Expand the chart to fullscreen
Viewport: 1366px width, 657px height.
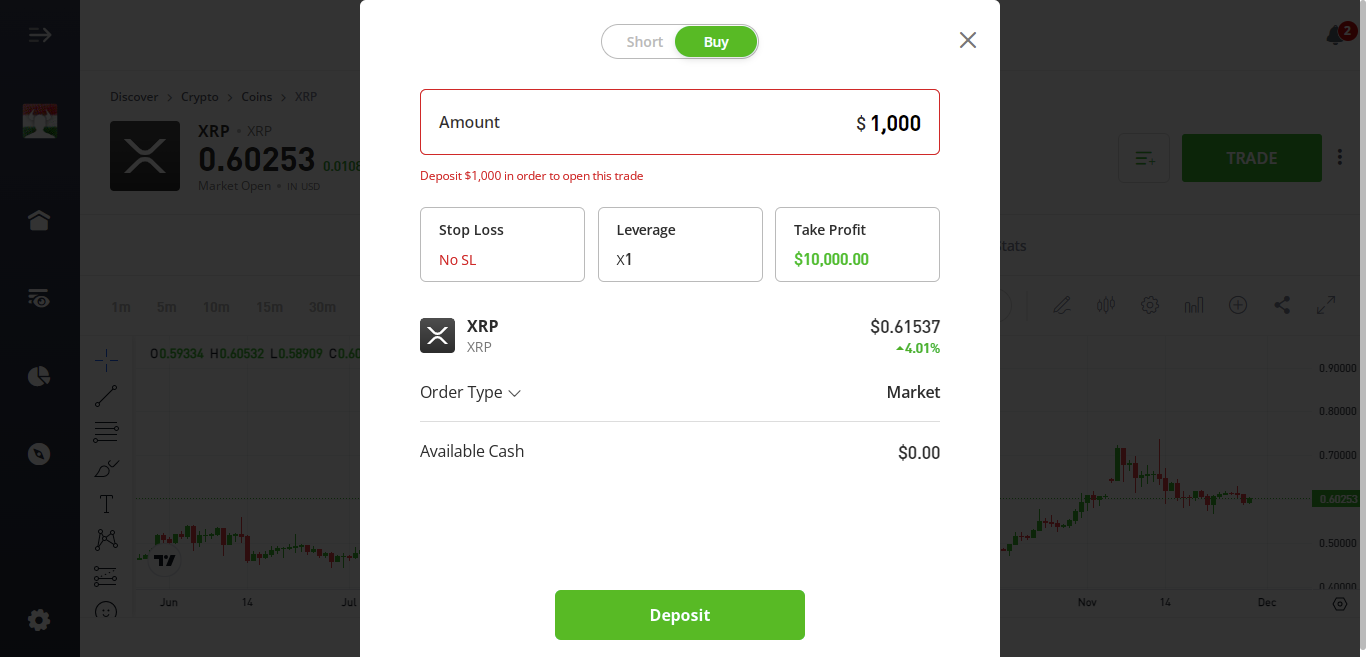tap(1326, 305)
